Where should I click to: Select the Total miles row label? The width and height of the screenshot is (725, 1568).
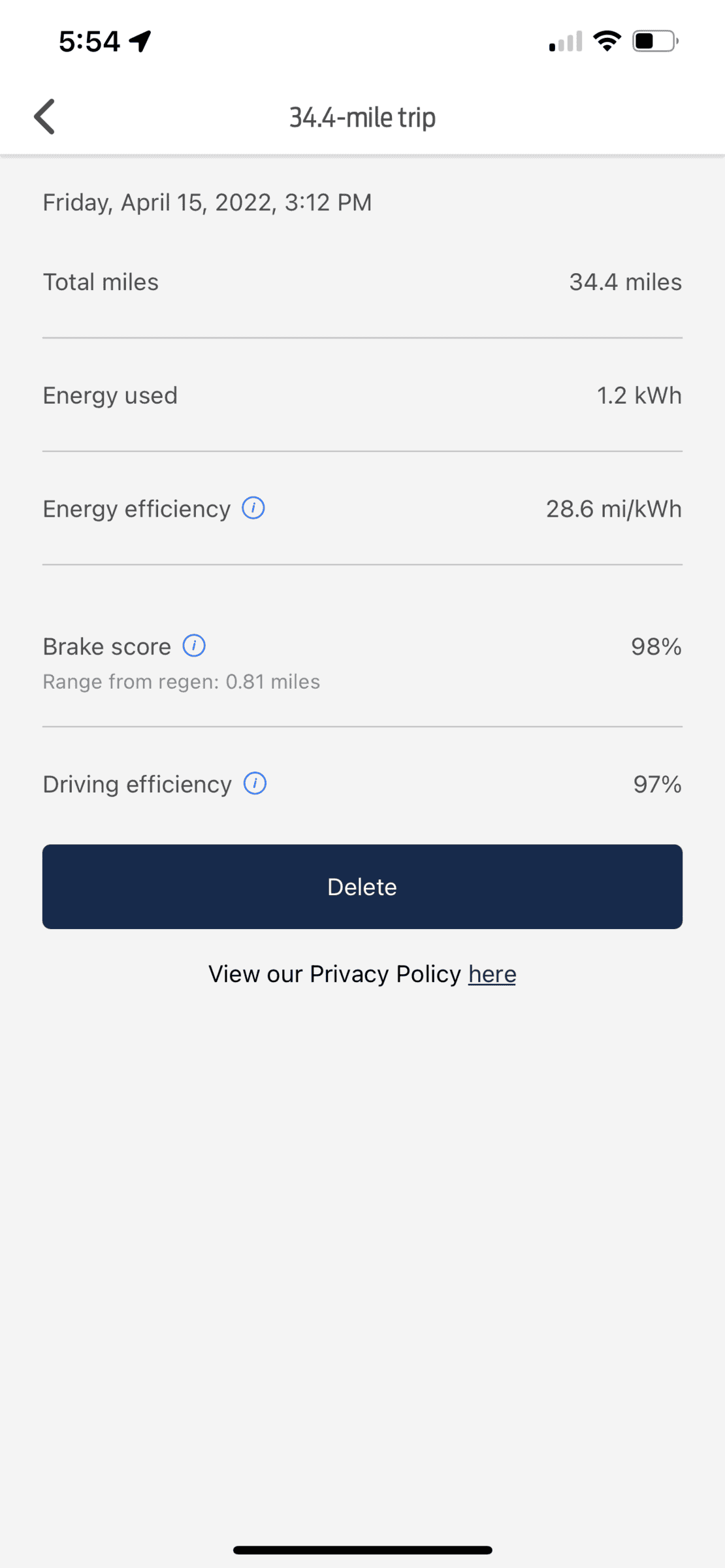pos(101,282)
